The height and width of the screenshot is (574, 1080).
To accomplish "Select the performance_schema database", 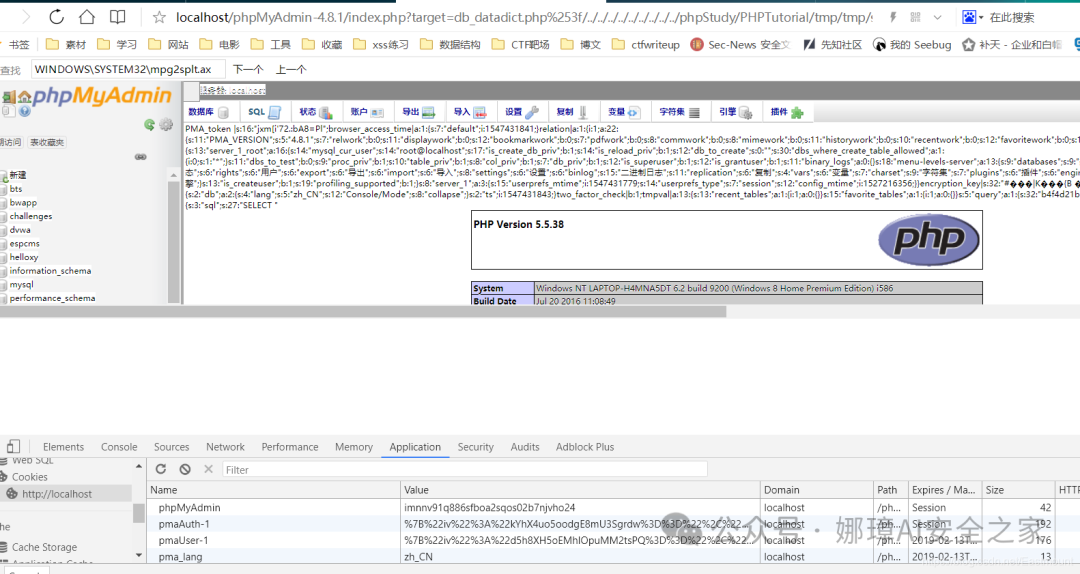I will tap(52, 298).
